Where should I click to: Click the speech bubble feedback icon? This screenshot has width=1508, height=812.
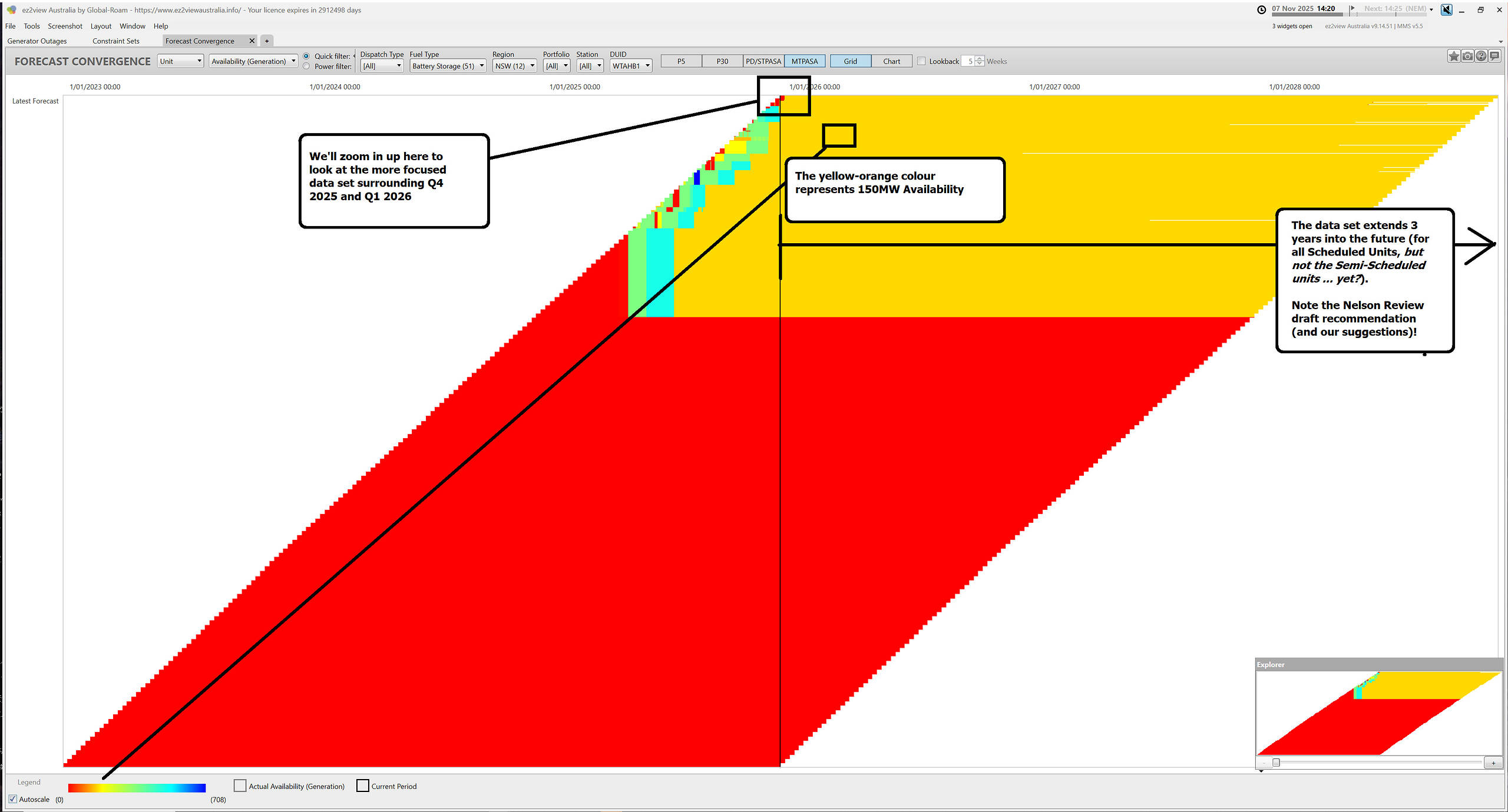pyautogui.click(x=1494, y=56)
